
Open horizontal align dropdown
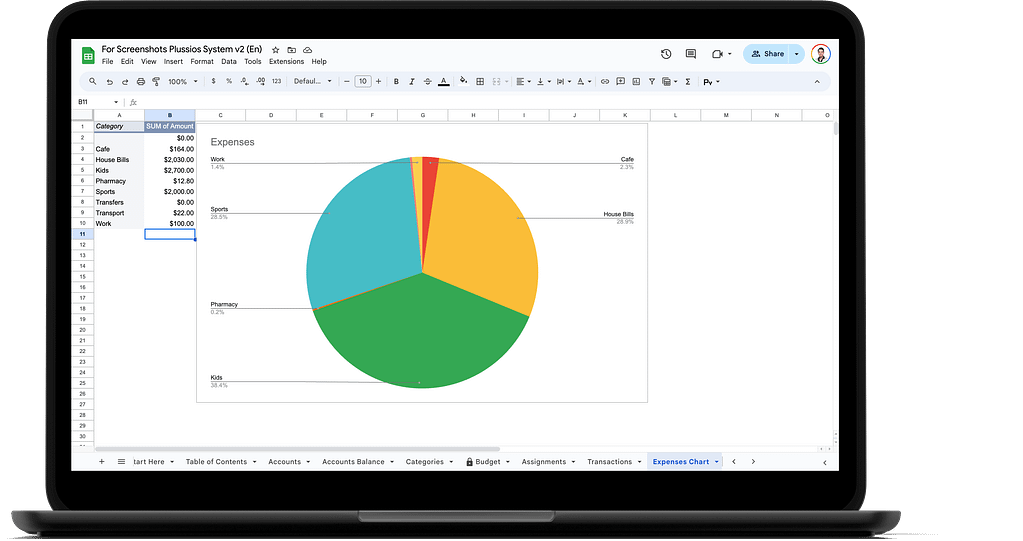click(523, 82)
